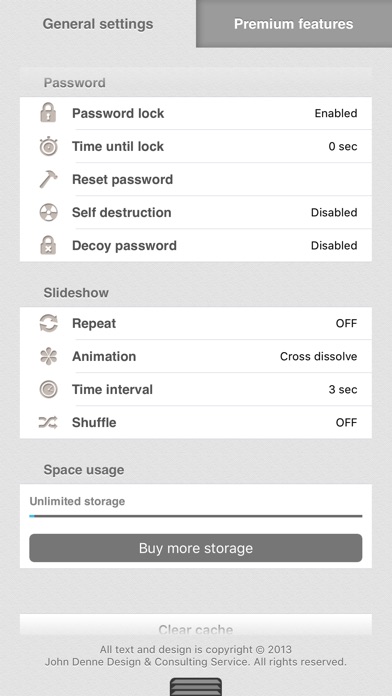Tap the Buy more storage button
392x696 pixels.
click(196, 548)
